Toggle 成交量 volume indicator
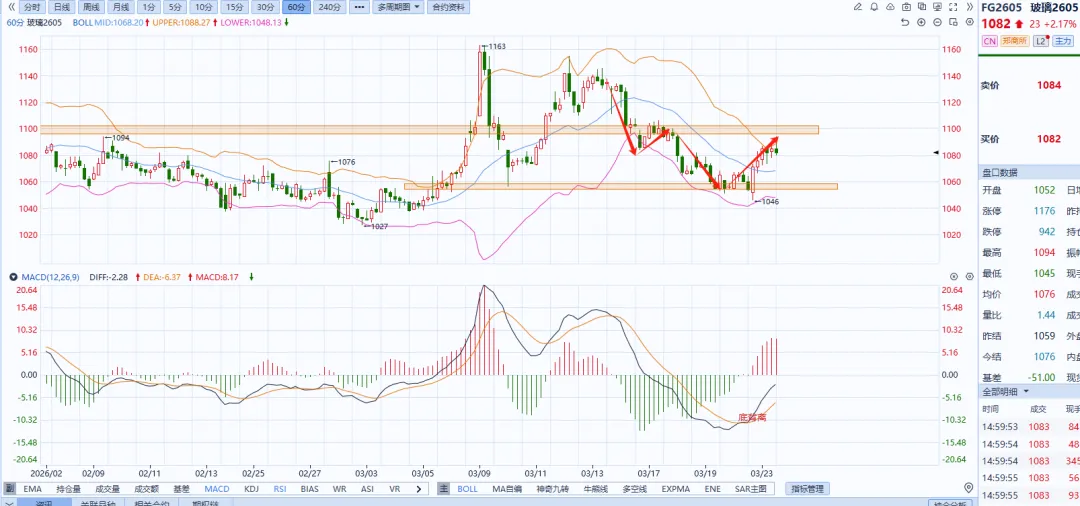 point(107,489)
